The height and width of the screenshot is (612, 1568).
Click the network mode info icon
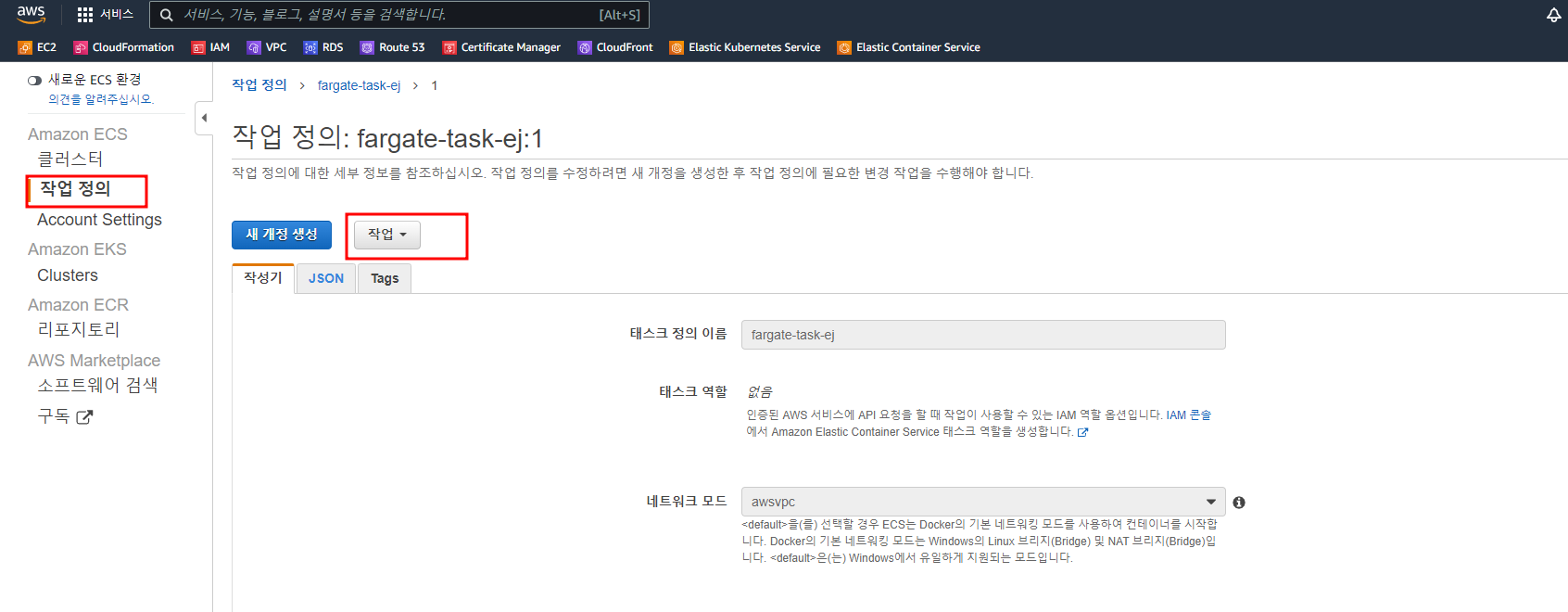[x=1239, y=503]
